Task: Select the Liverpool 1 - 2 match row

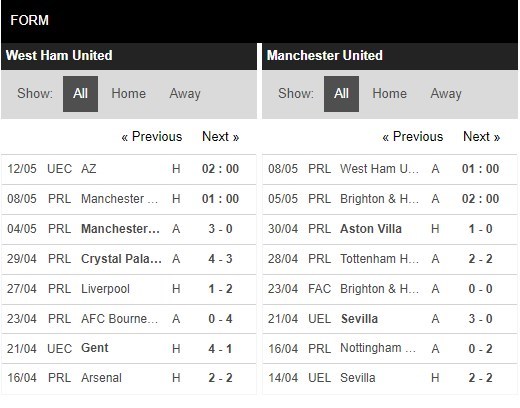Action: [x=129, y=289]
